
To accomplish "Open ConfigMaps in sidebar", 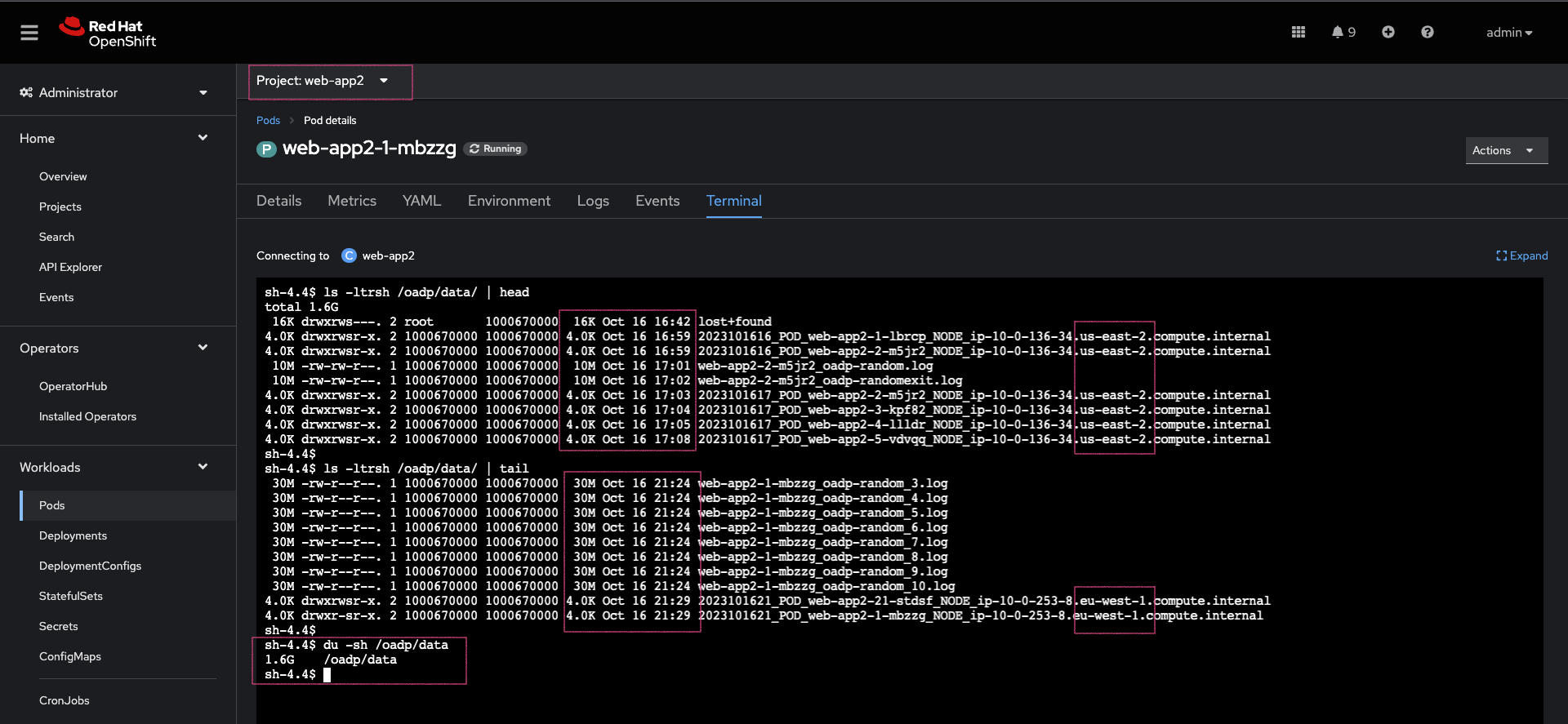I will tap(70, 657).
